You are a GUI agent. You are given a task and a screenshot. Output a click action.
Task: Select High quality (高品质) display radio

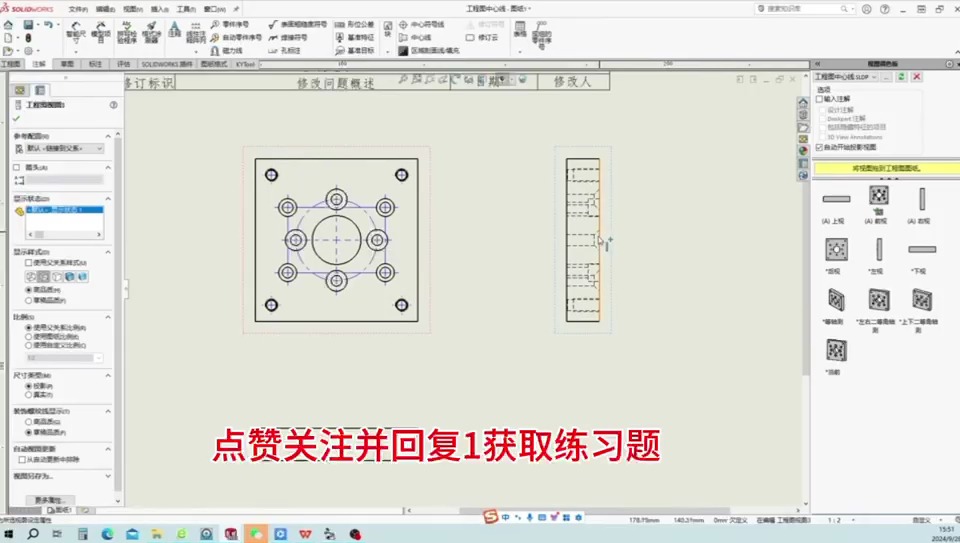[29, 290]
